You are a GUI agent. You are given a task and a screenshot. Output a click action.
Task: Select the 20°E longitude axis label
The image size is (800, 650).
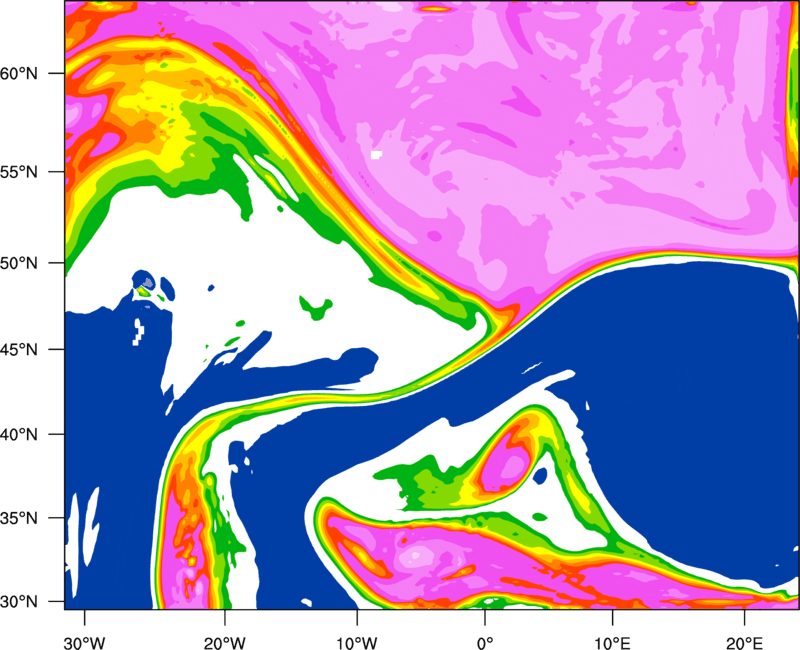[x=744, y=643]
